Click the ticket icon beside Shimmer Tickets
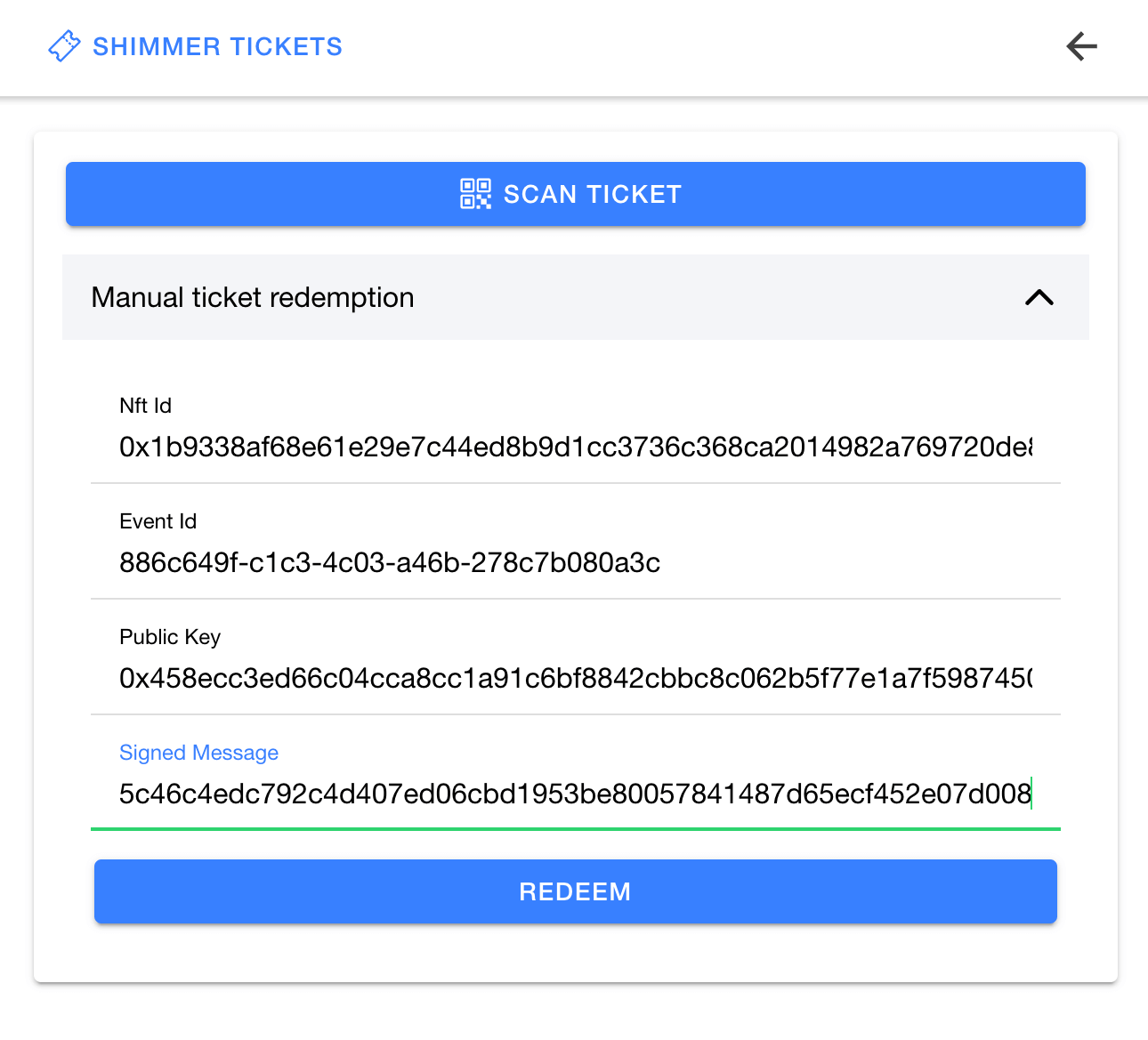Screen dimensions: 1148x1040 (x=64, y=46)
